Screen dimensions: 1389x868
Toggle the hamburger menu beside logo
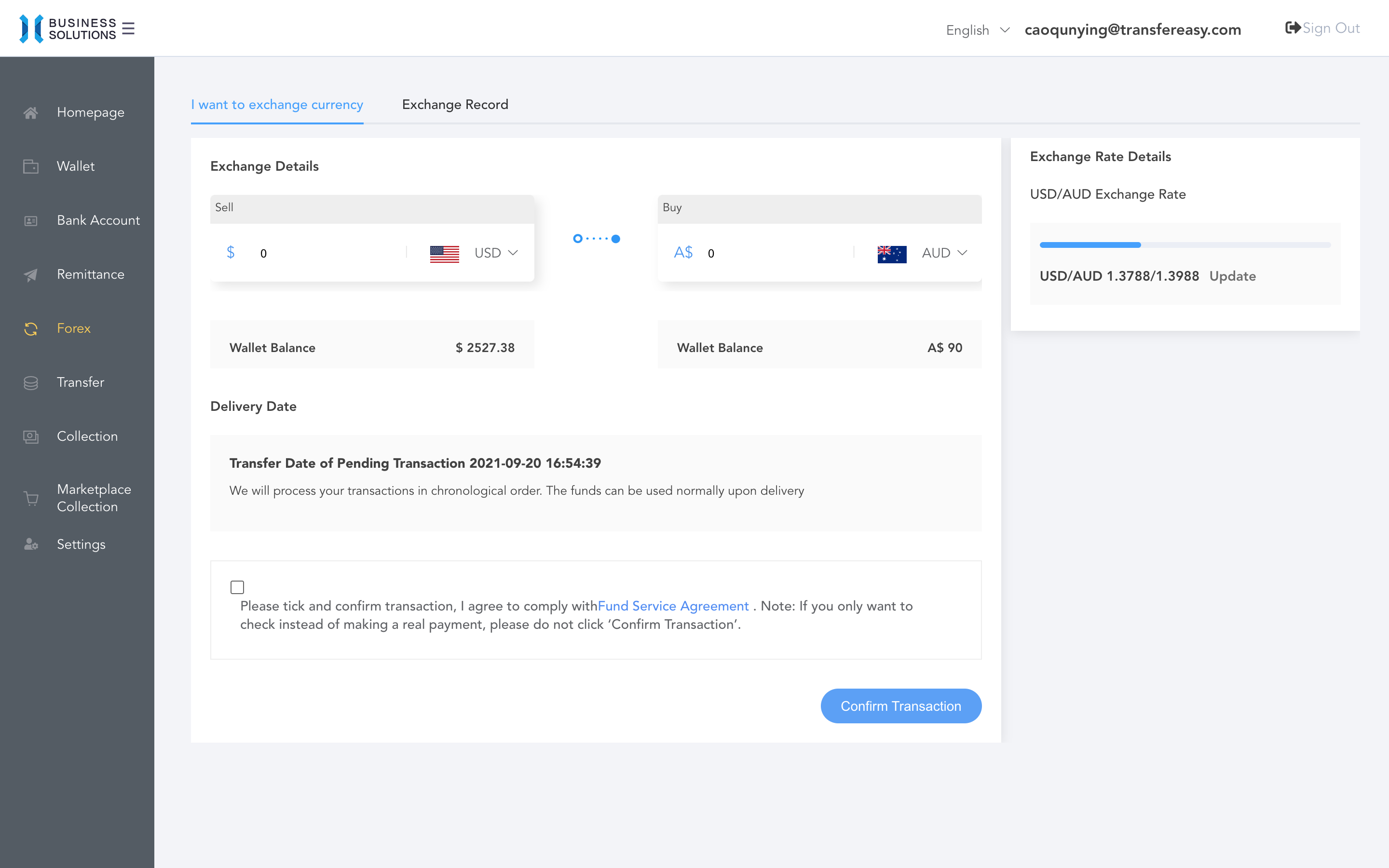click(129, 29)
